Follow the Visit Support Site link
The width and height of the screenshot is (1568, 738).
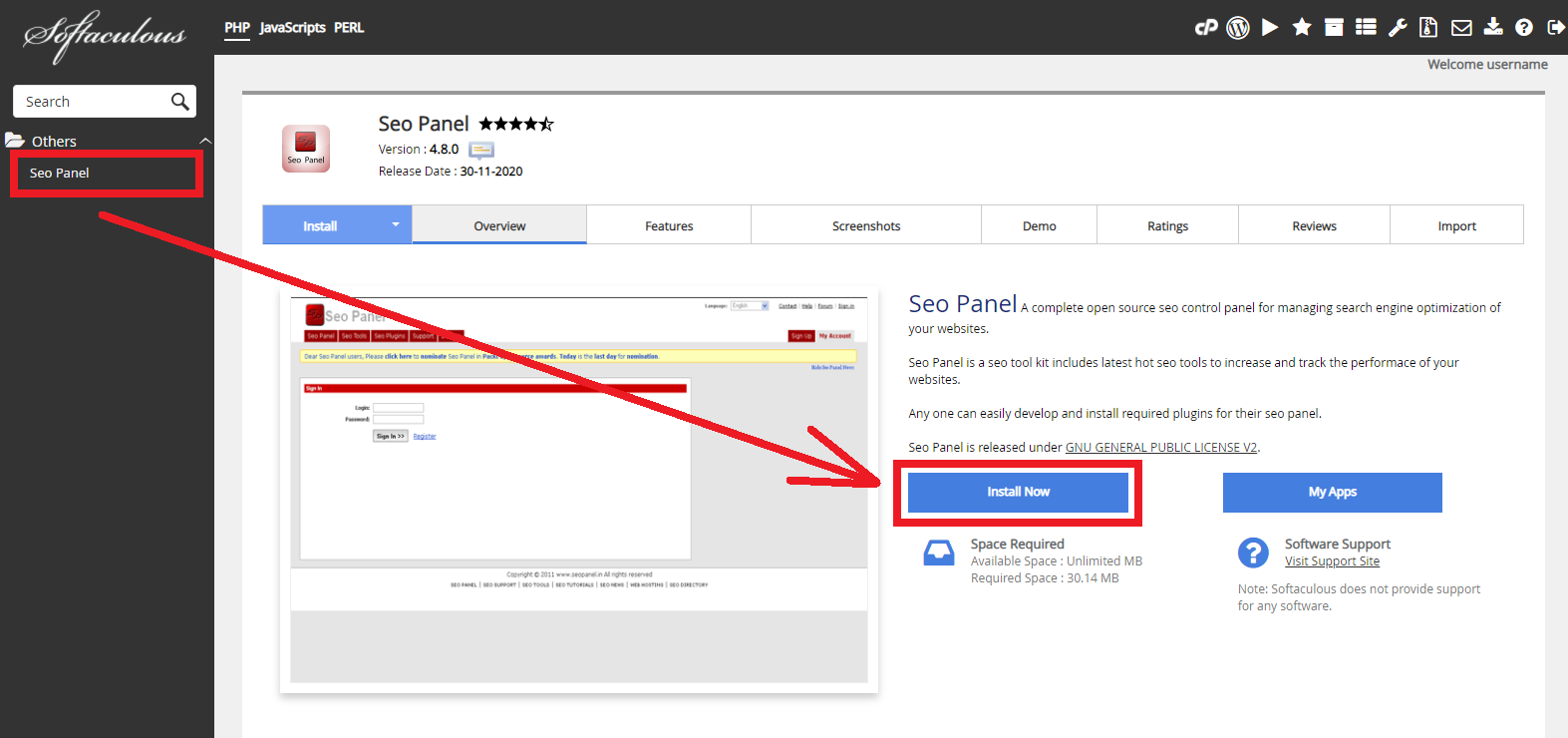[1332, 561]
